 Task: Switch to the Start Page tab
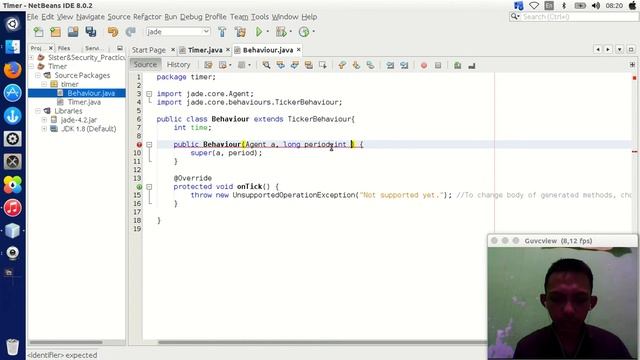click(x=149, y=50)
